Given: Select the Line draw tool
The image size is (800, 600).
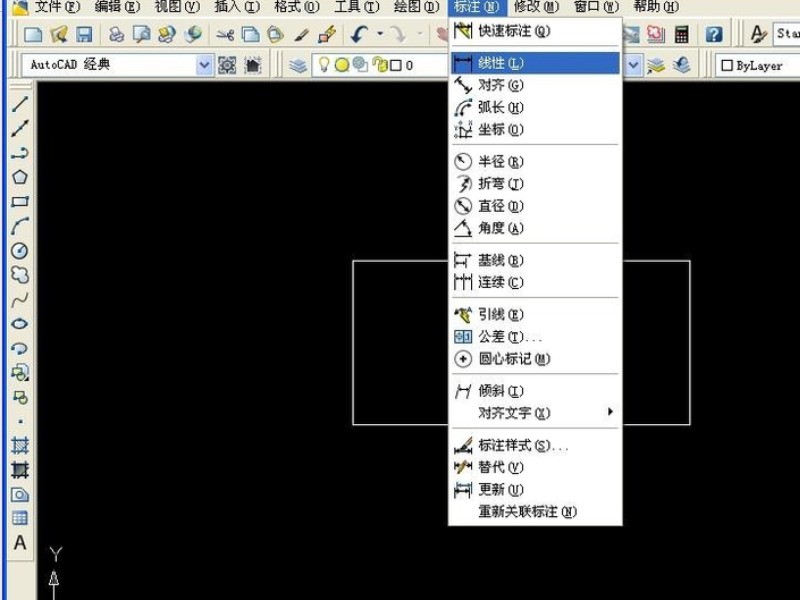Looking at the screenshot, I should pyautogui.click(x=19, y=104).
